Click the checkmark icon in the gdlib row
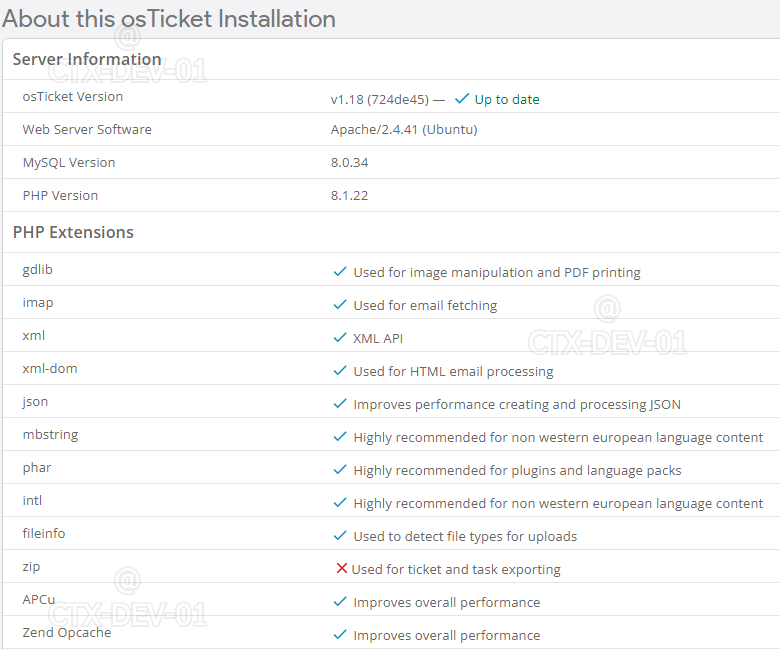This screenshot has height=650, width=780. tap(340, 272)
